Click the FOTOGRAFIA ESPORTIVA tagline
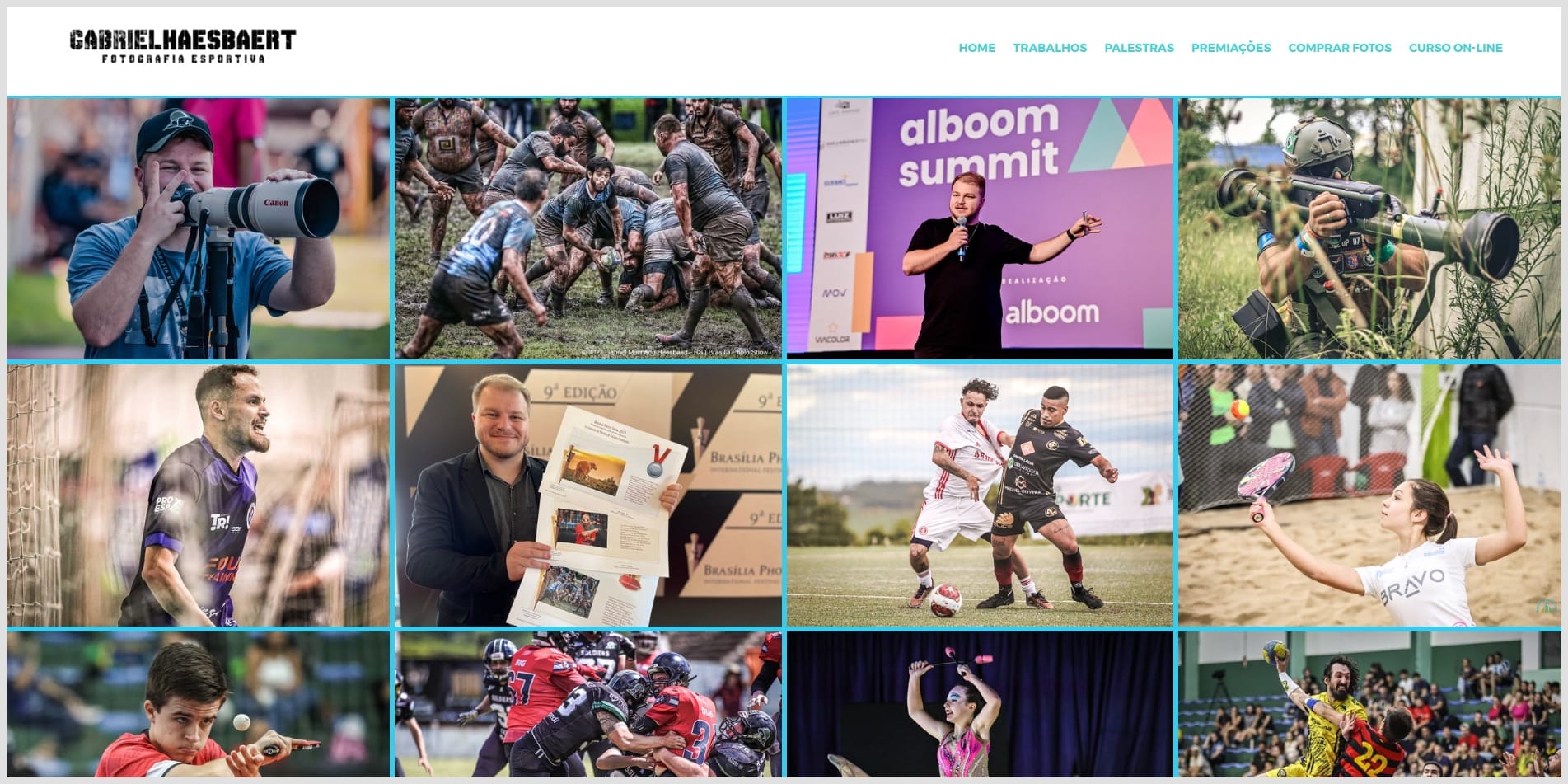 click(184, 59)
